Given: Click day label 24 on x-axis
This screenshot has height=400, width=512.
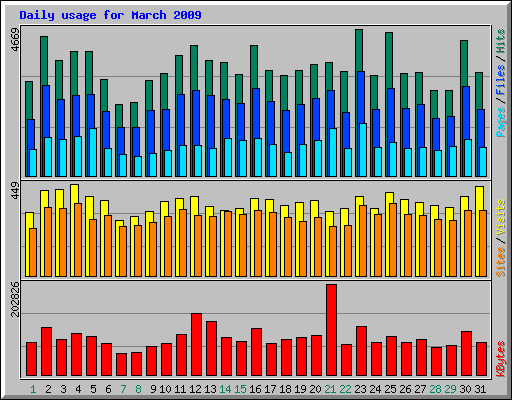Looking at the screenshot, I should click(375, 389).
